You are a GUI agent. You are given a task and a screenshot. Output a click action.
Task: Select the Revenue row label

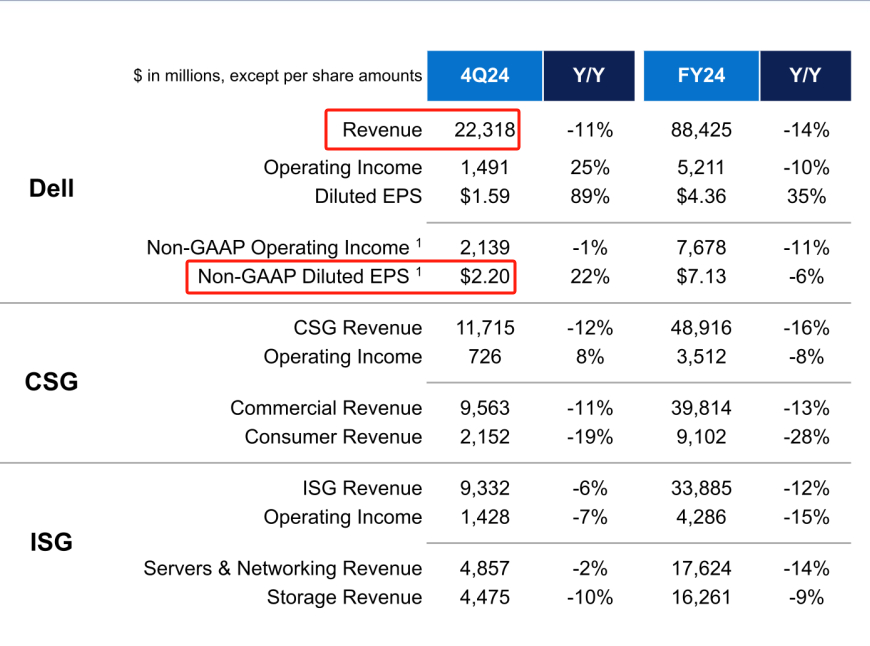(x=382, y=130)
